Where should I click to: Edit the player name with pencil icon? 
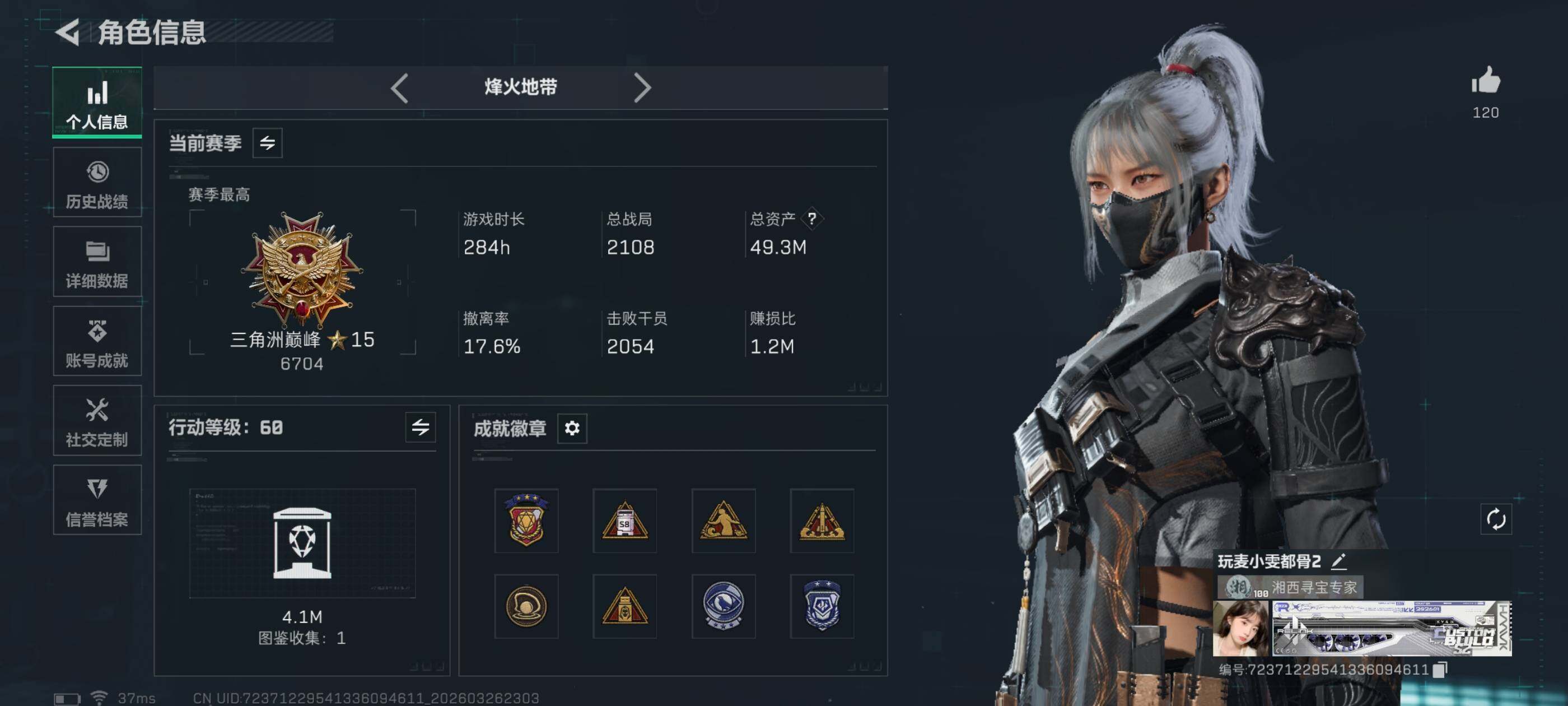point(1338,561)
